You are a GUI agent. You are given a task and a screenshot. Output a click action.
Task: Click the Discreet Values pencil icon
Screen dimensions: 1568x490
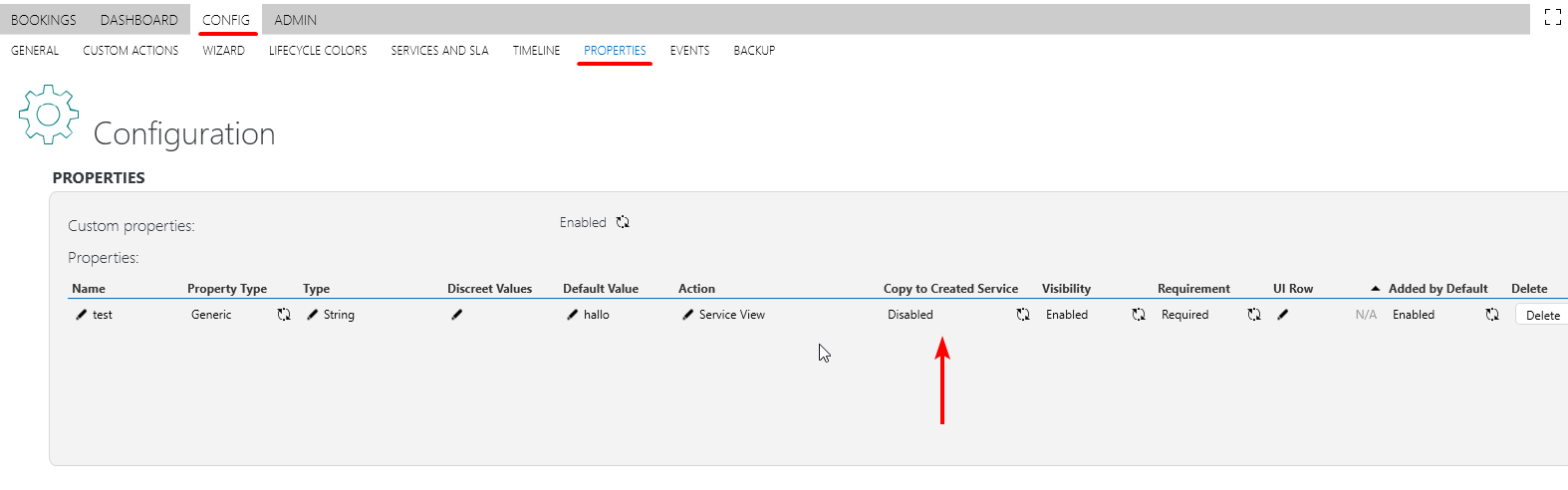[456, 315]
